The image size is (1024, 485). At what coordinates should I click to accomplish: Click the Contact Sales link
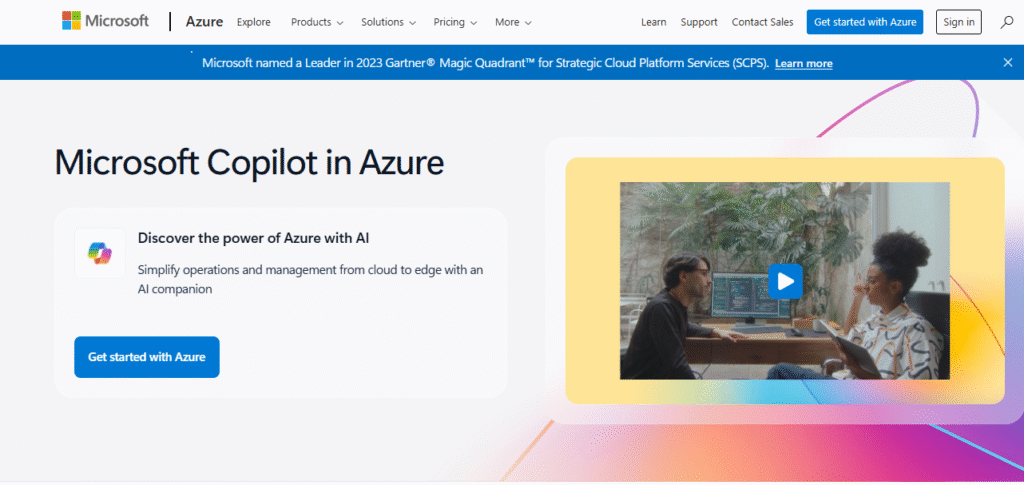762,22
